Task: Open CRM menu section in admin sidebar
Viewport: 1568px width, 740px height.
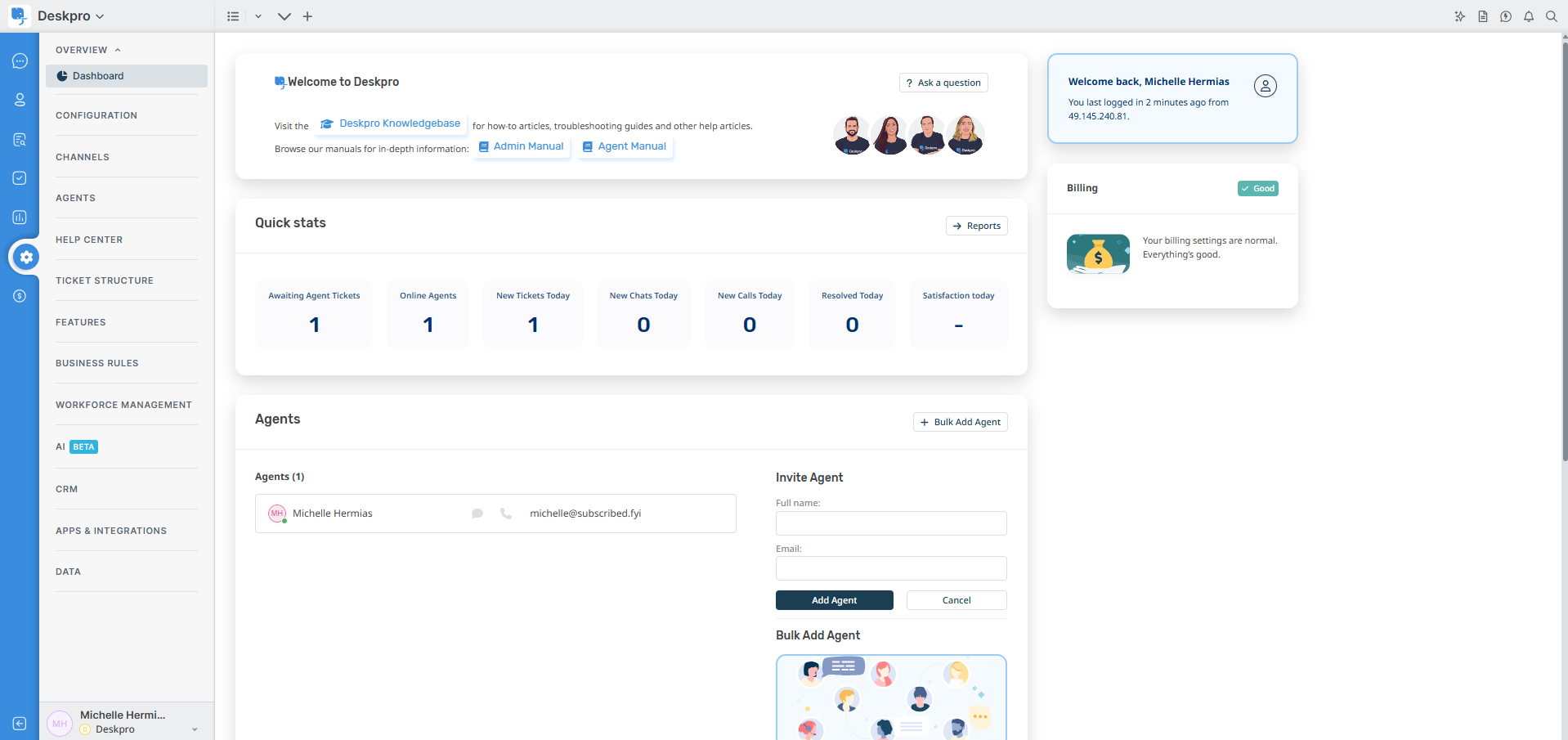Action: [x=67, y=489]
